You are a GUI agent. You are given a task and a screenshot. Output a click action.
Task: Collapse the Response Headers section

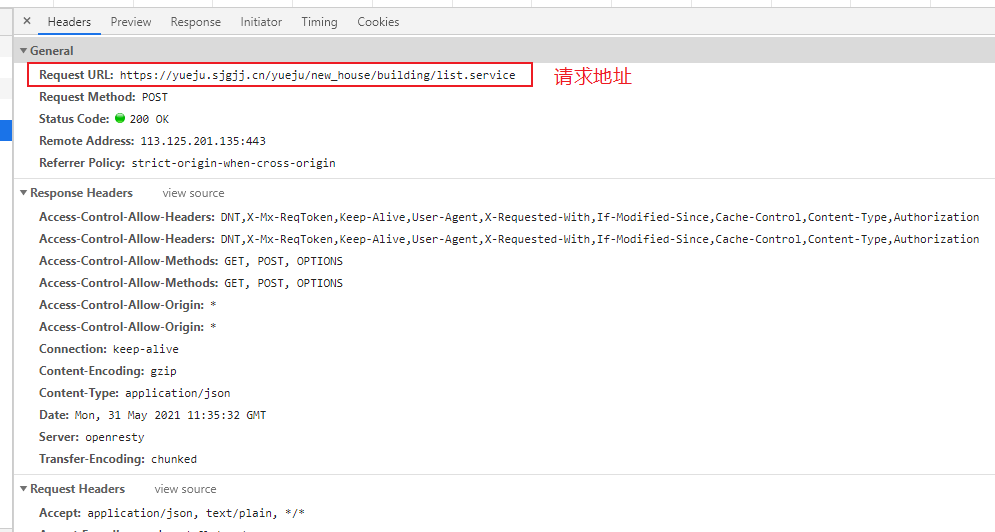point(23,193)
